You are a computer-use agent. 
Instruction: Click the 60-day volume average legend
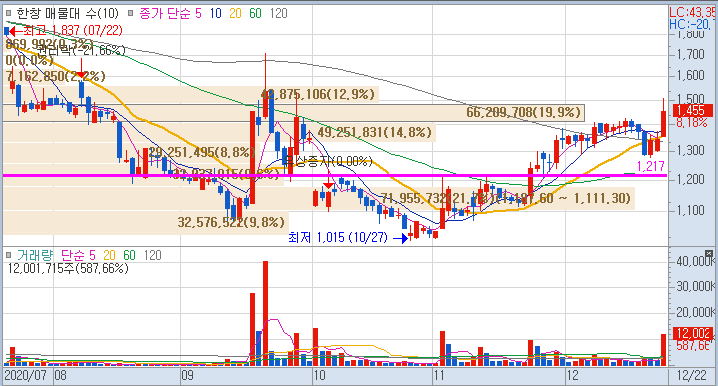coord(130,255)
